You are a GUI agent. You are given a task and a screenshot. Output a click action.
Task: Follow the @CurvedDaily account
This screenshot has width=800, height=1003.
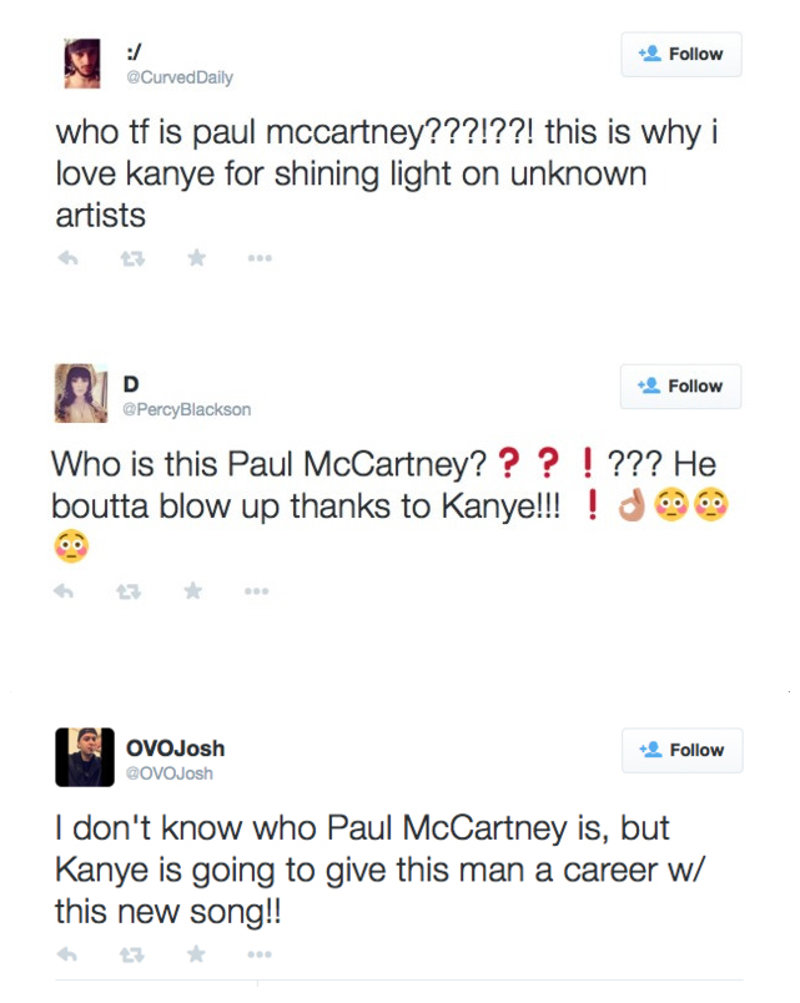(681, 54)
